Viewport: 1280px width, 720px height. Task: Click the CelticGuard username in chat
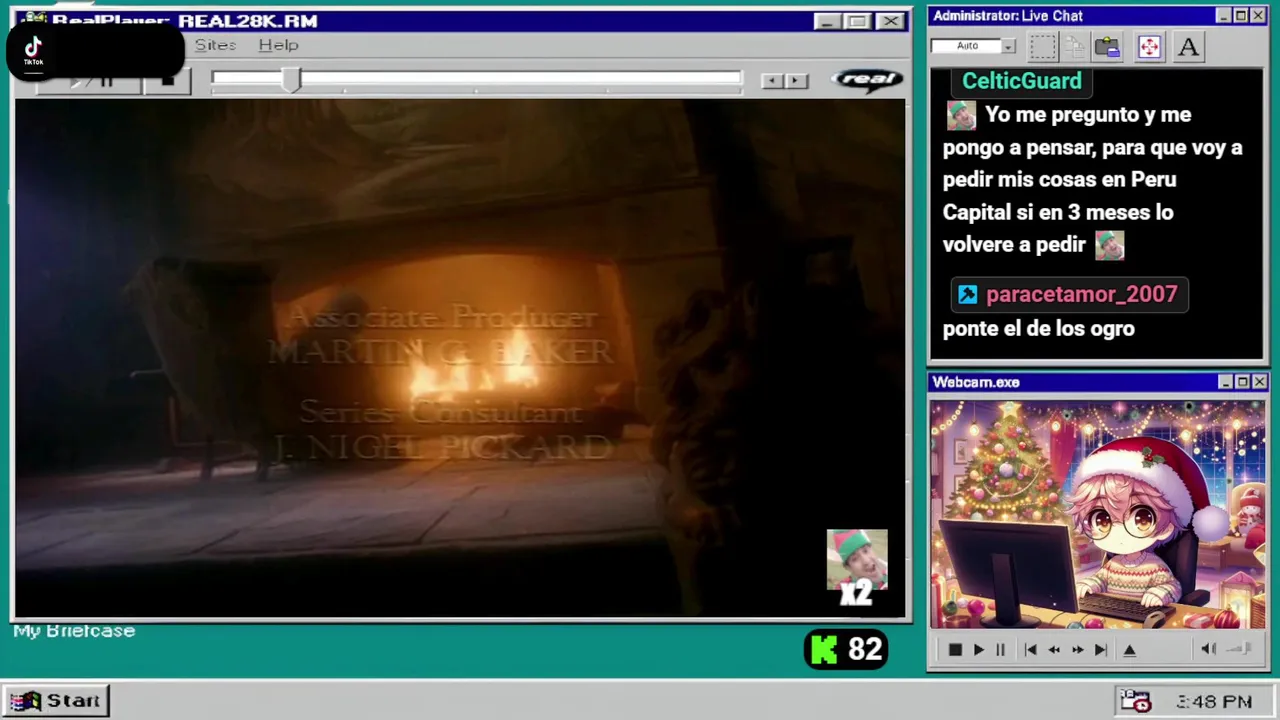1021,81
